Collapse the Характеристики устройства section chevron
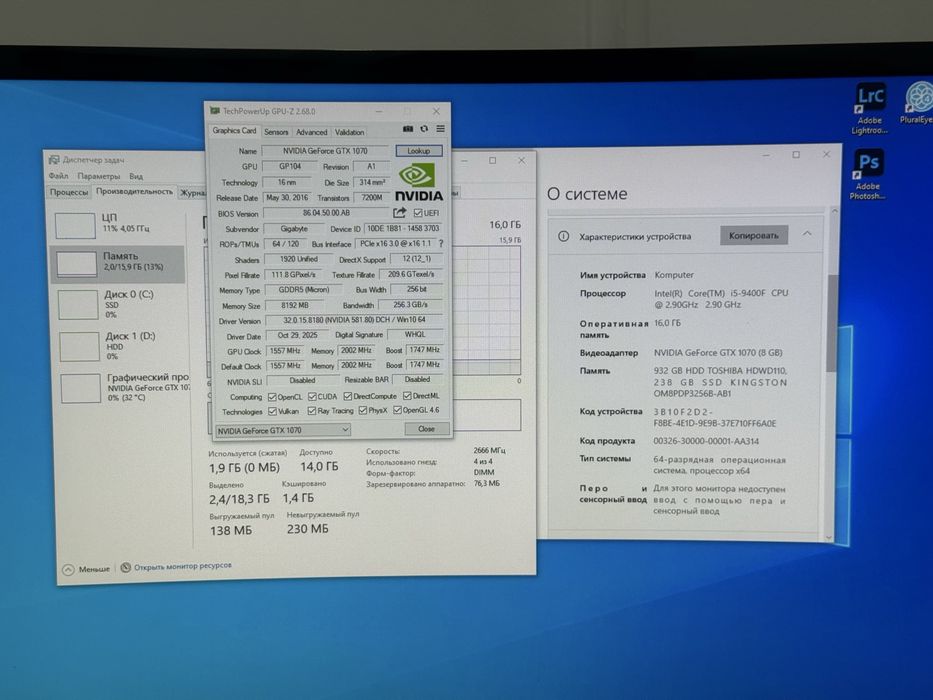This screenshot has height=700, width=933. click(807, 233)
